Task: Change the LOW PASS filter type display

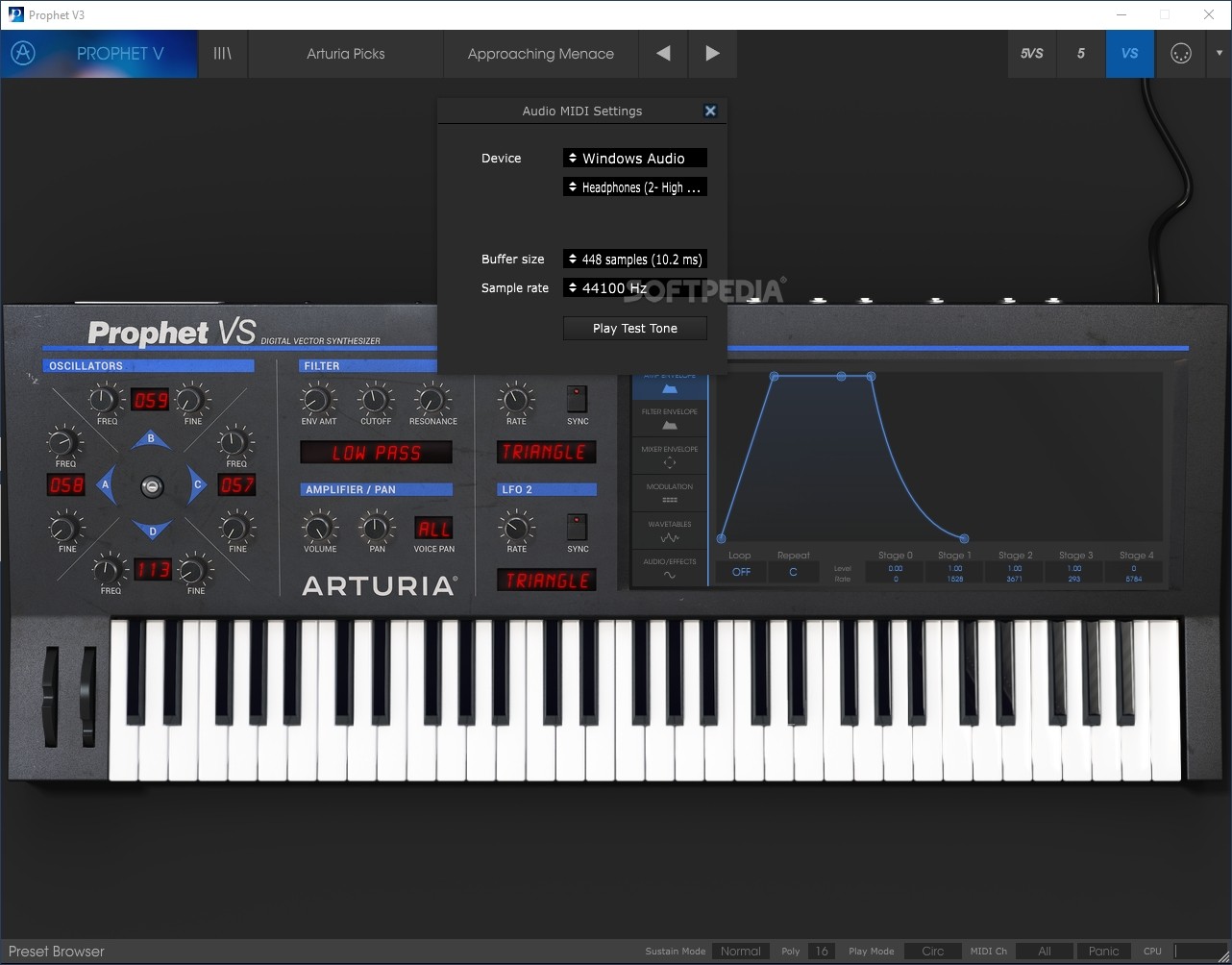Action: [x=377, y=453]
